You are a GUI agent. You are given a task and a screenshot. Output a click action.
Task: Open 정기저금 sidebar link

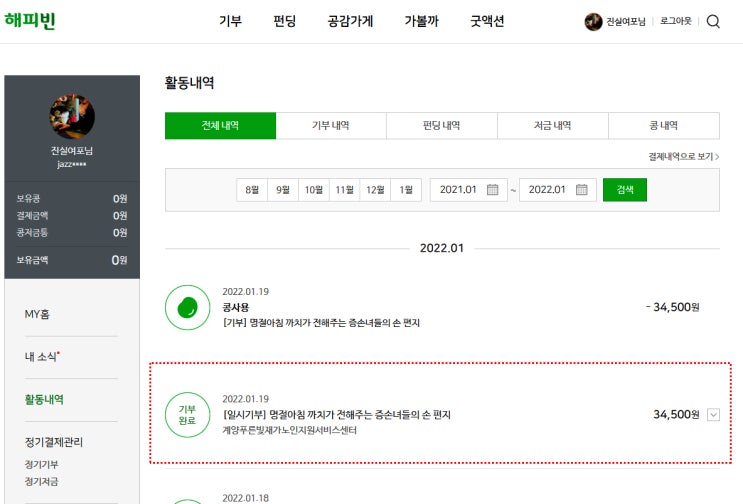(41, 481)
